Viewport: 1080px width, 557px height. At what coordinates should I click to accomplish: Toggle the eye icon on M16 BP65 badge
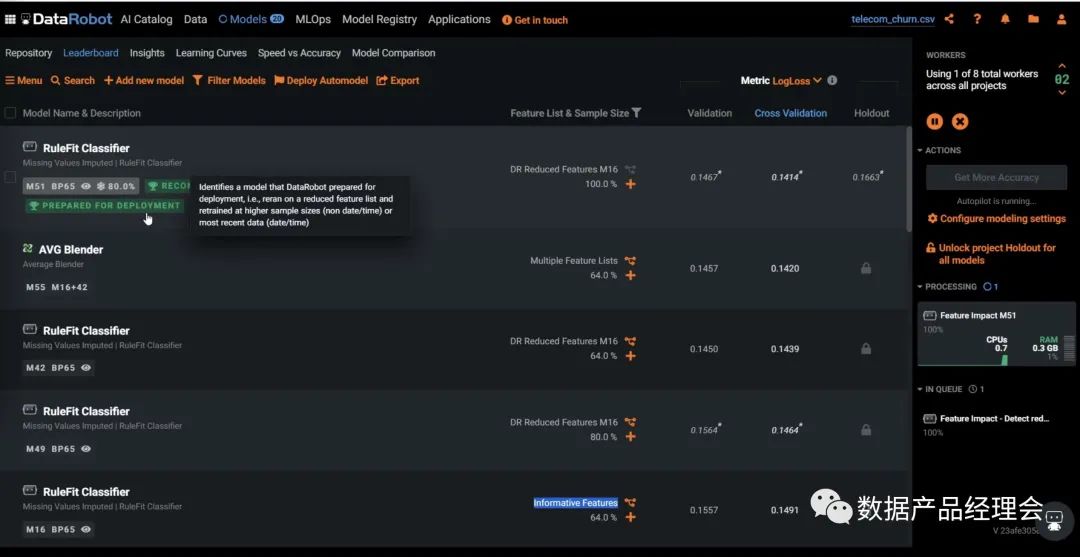click(86, 529)
